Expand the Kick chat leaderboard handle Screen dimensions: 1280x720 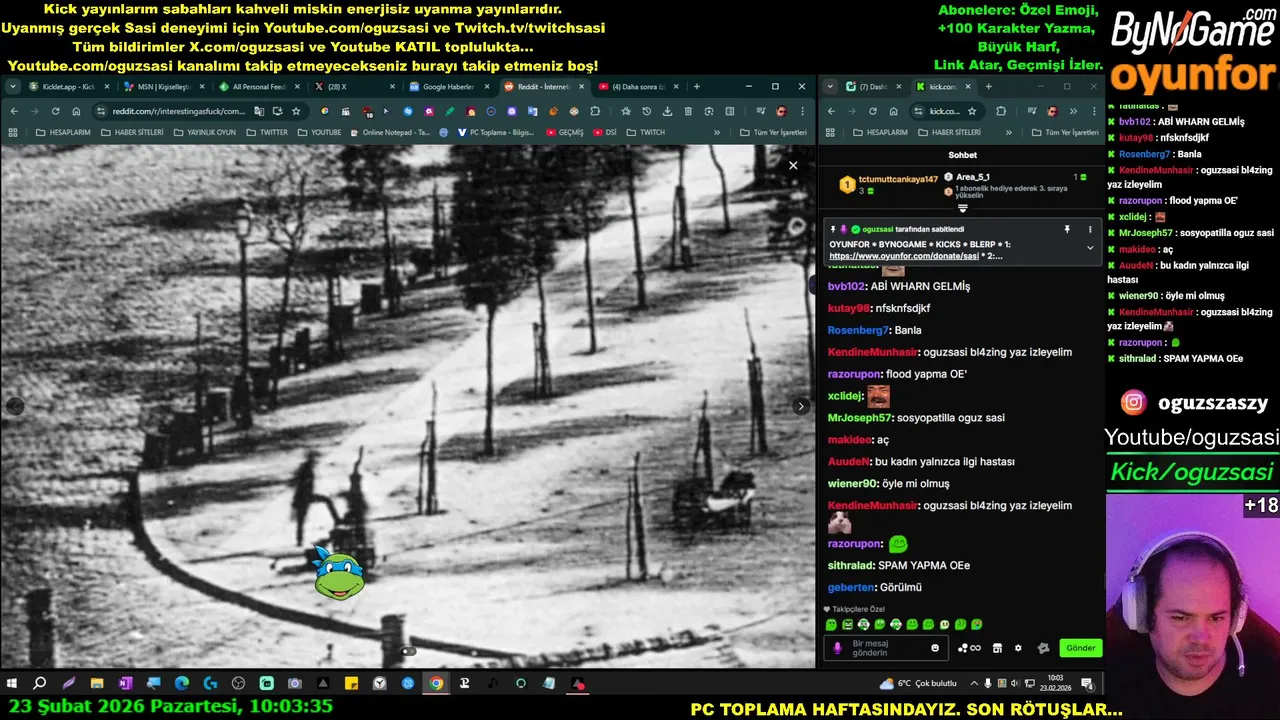click(x=963, y=209)
